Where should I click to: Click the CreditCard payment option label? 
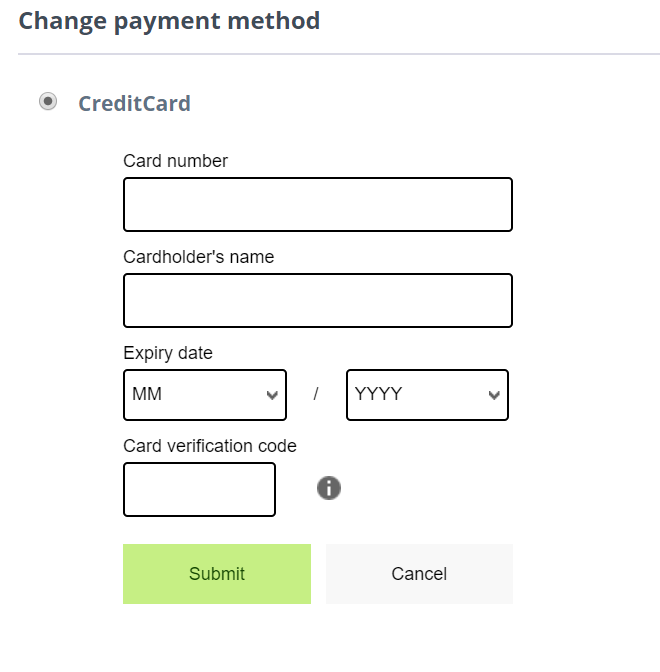coord(135,103)
